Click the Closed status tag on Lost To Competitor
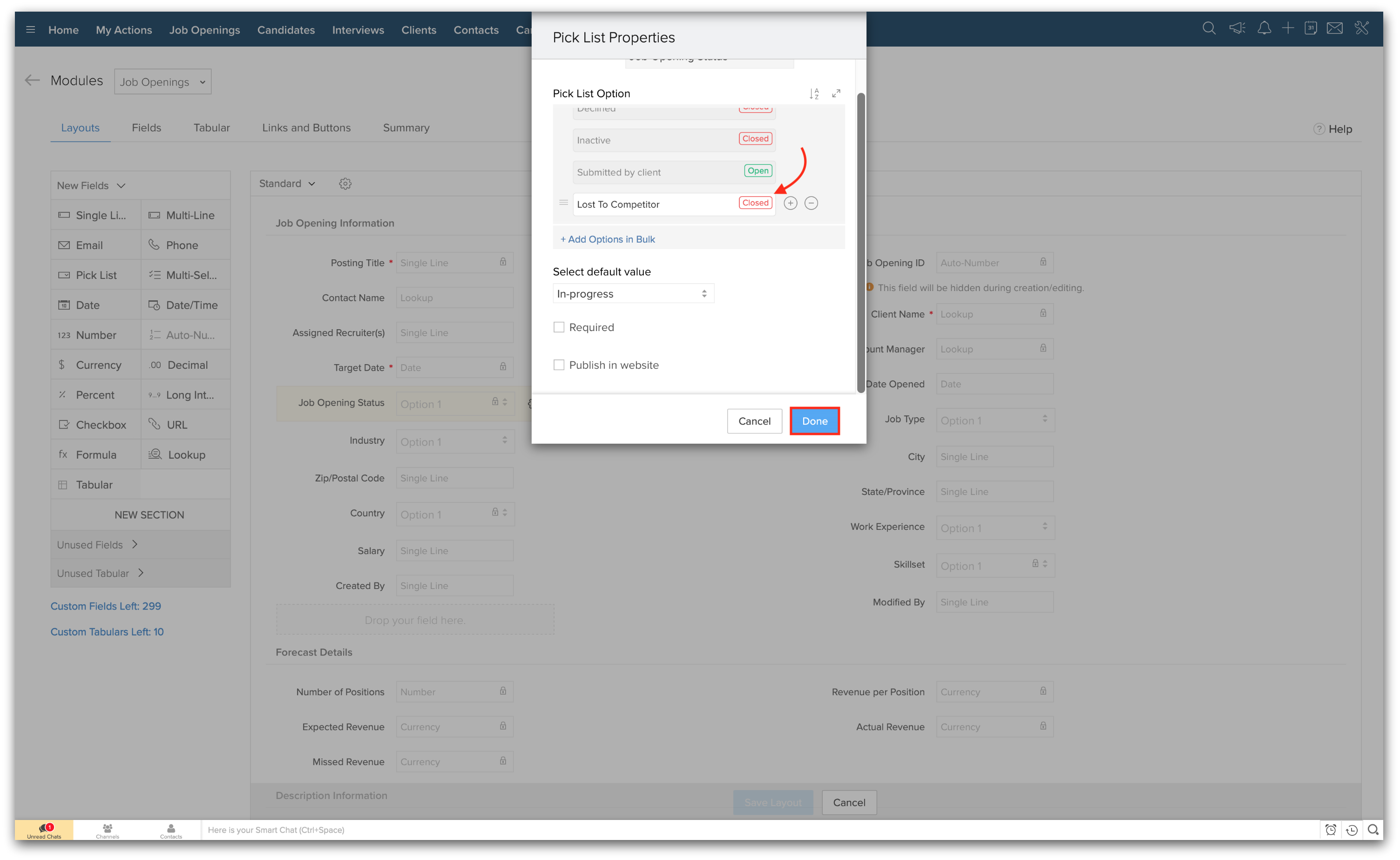This screenshot has width=1400, height=860. click(x=755, y=203)
